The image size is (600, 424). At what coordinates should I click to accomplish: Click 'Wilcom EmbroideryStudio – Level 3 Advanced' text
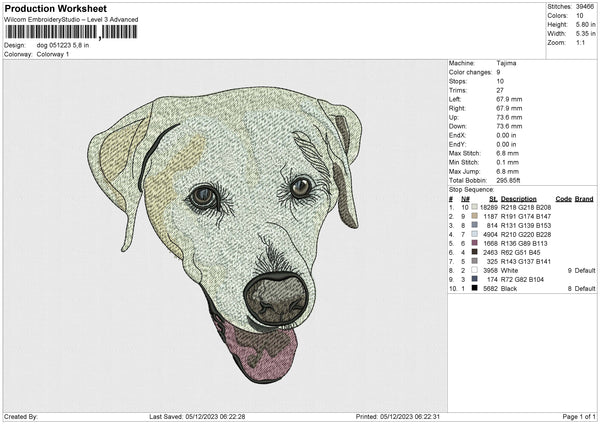click(71, 20)
